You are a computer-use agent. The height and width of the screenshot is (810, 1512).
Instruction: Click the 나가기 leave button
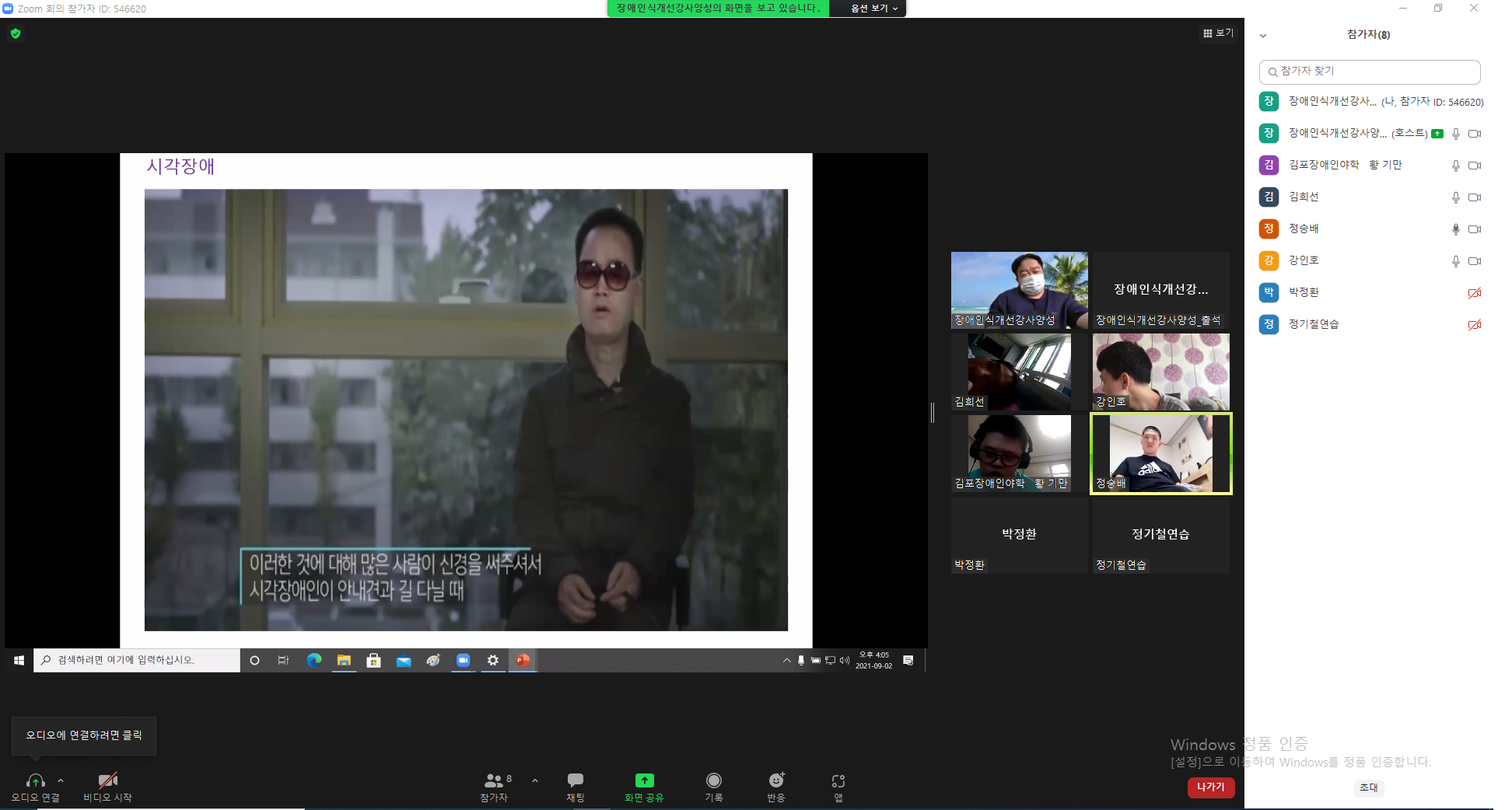[1211, 787]
